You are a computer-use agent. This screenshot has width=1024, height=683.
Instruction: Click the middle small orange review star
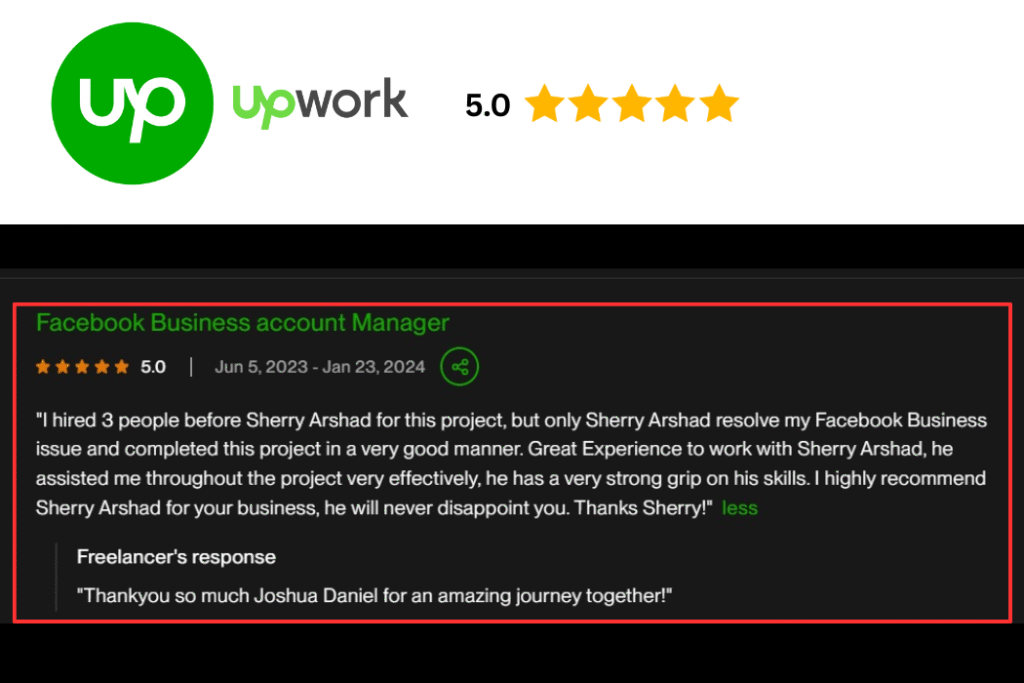82,367
